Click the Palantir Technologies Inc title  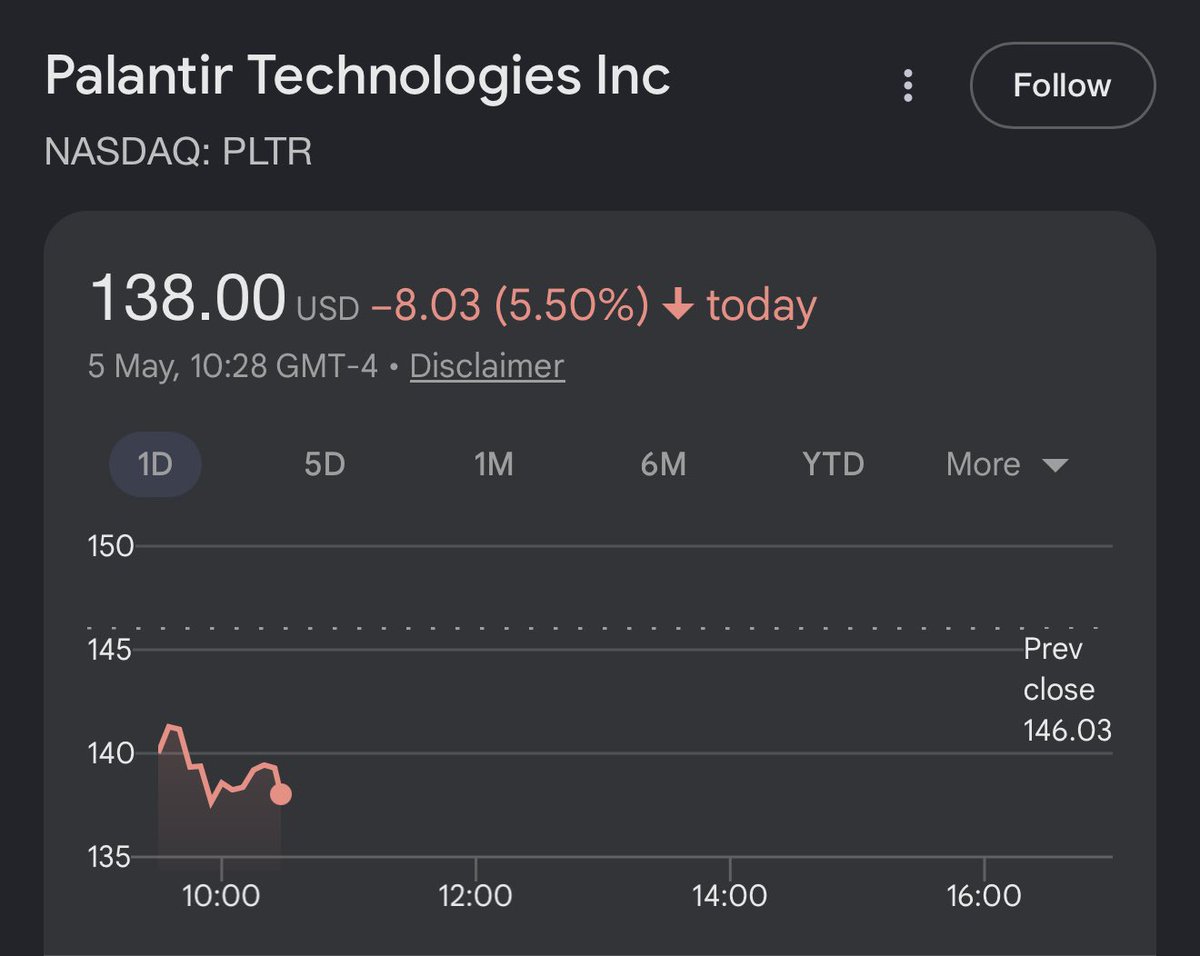coord(358,76)
